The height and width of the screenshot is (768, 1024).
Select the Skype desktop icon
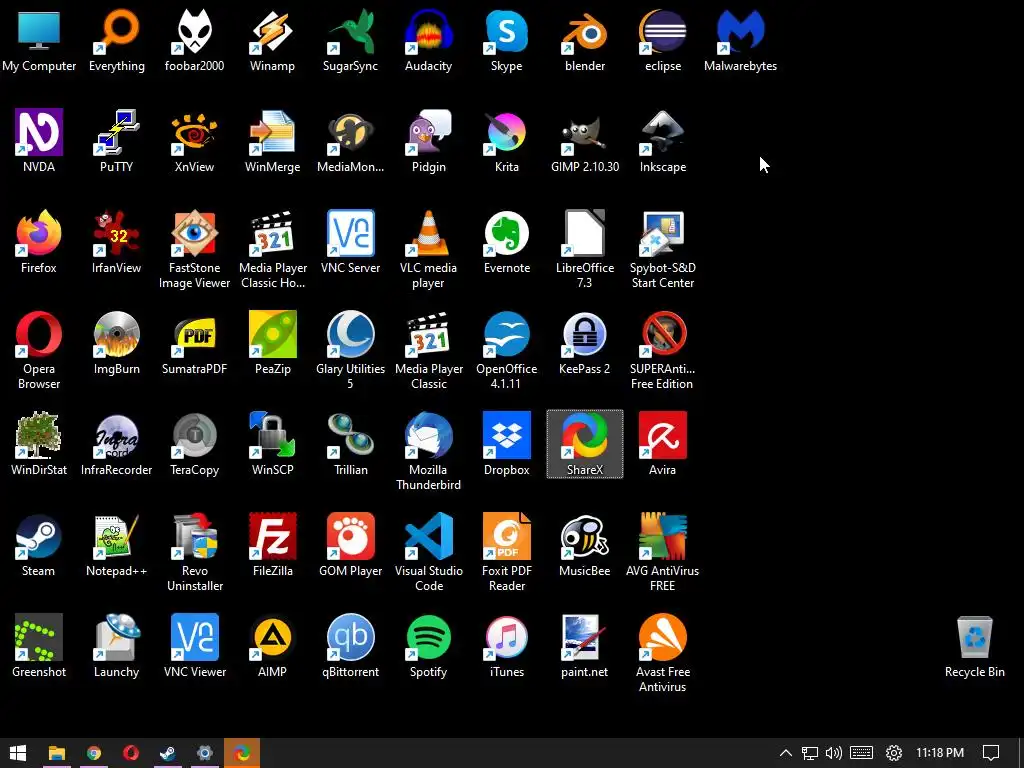point(506,40)
